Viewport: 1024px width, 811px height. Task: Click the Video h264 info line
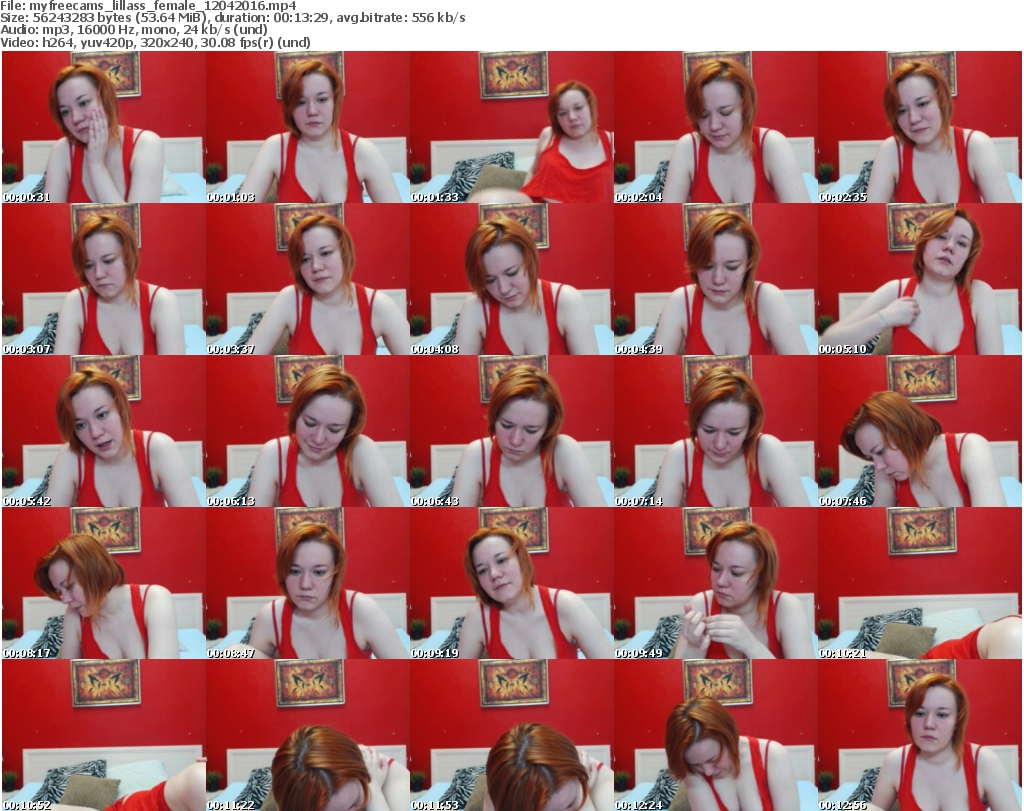[155, 42]
